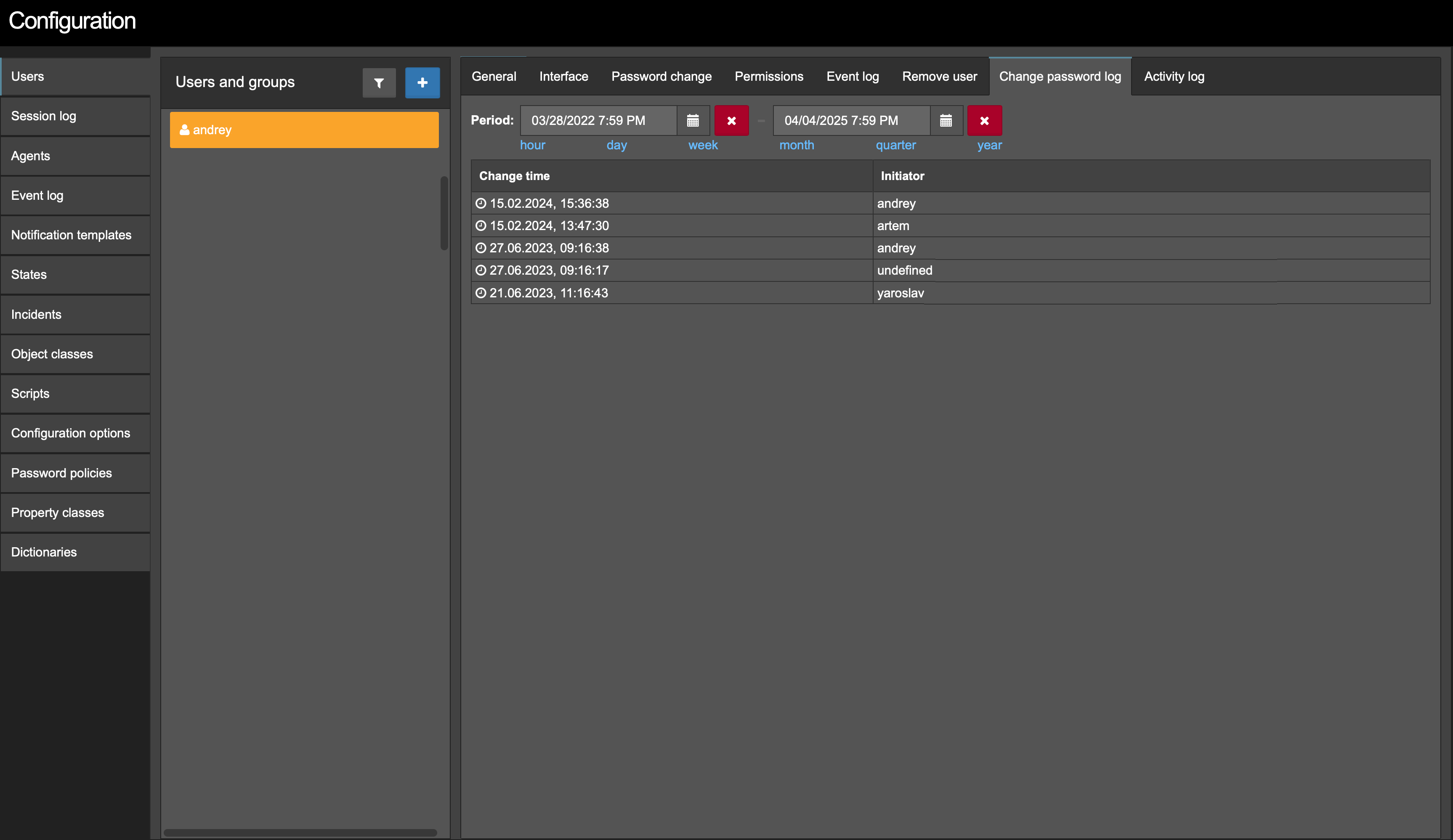Open the filter for Users and groups
The image size is (1453, 840).
(x=379, y=83)
